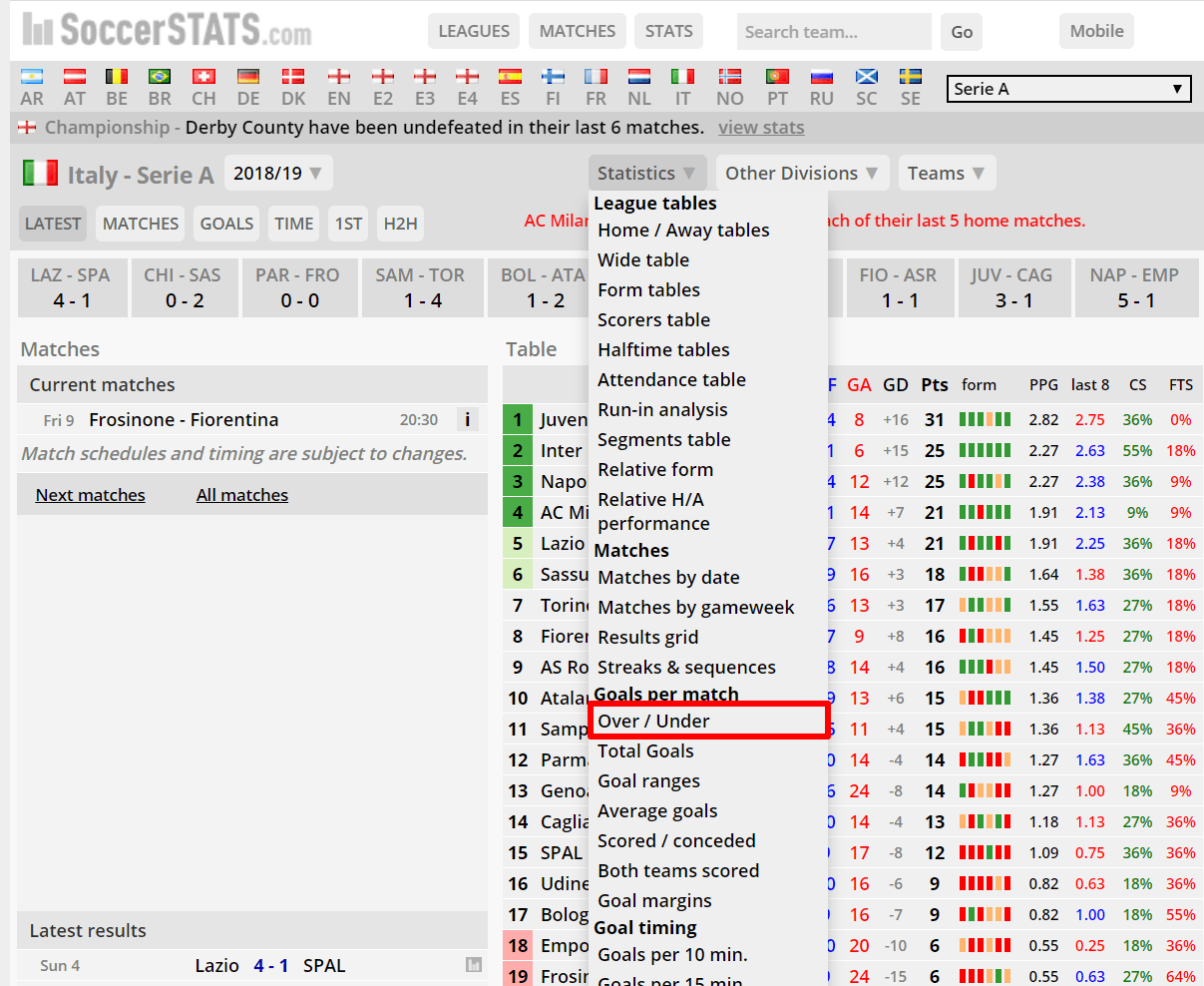Select Both teams scored menu entry

pos(678,870)
